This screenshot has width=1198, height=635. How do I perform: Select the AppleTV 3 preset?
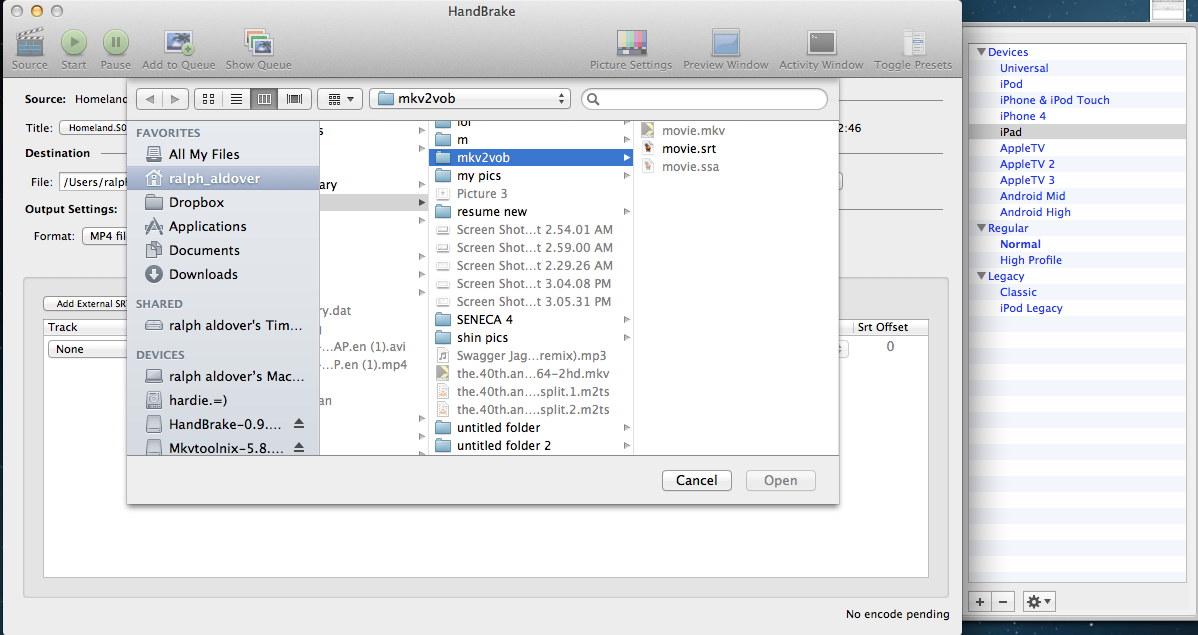(1027, 180)
